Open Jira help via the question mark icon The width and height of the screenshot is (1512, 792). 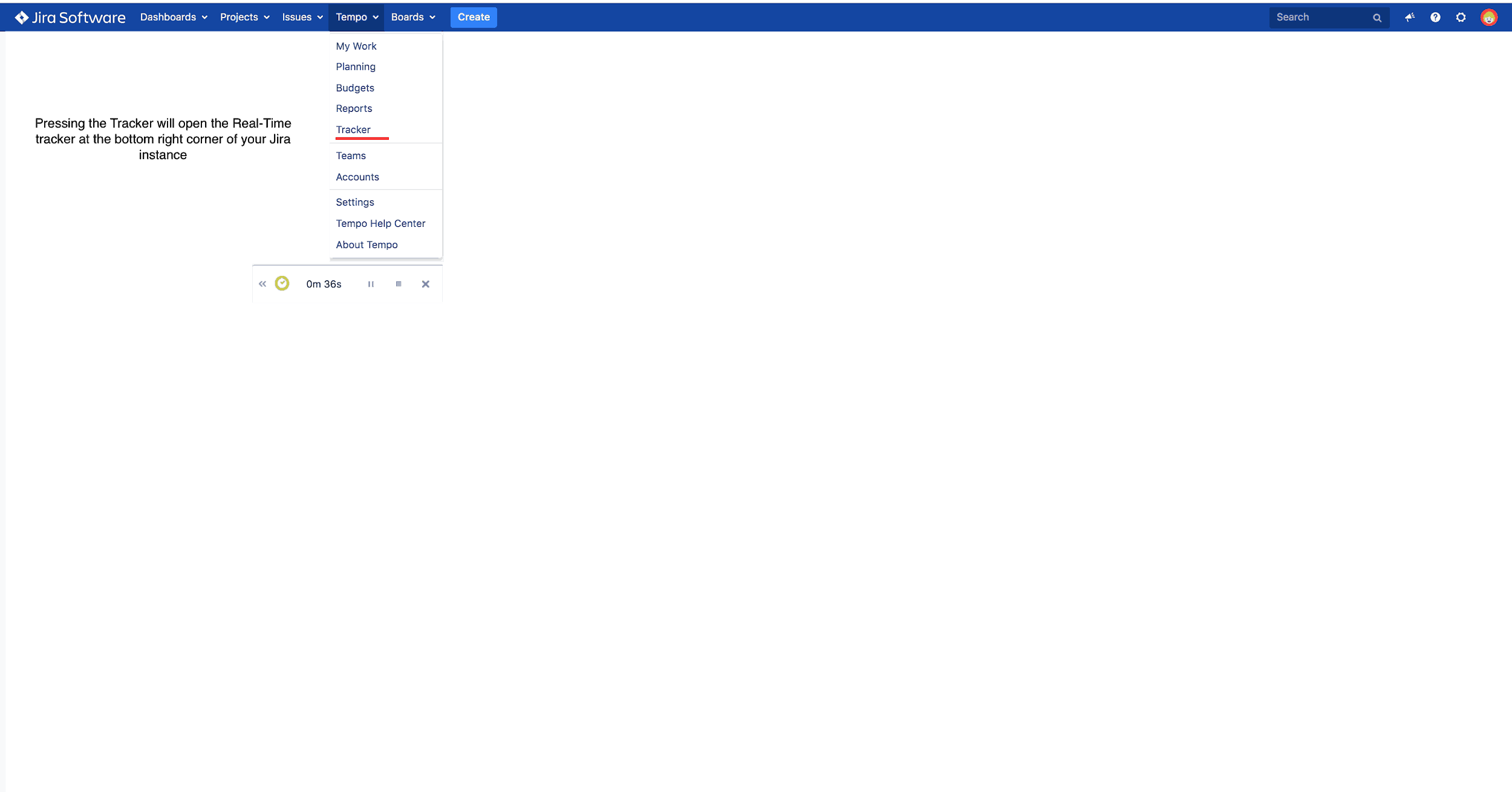(x=1436, y=17)
